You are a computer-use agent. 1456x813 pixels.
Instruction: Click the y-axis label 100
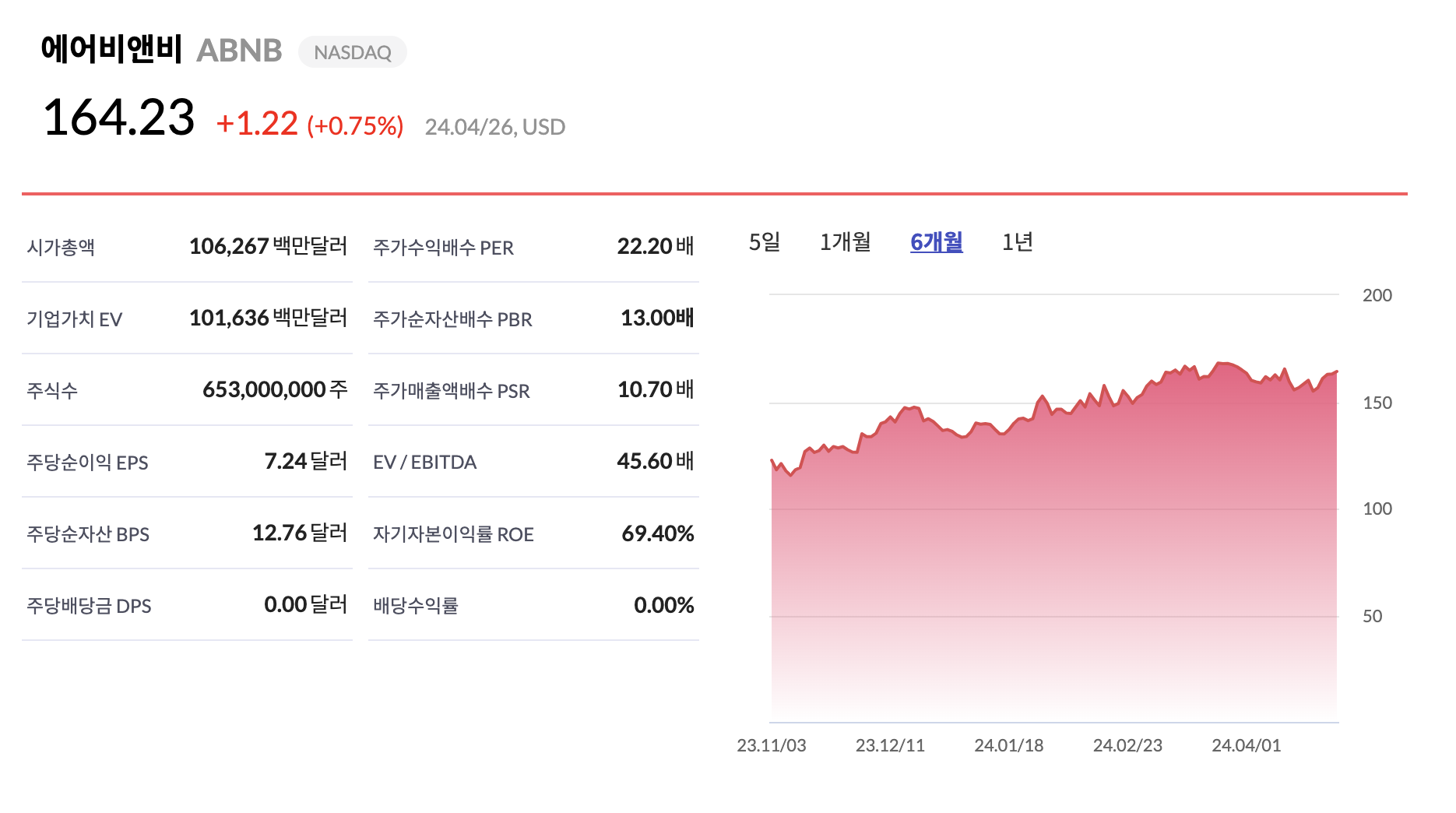pyautogui.click(x=1377, y=509)
